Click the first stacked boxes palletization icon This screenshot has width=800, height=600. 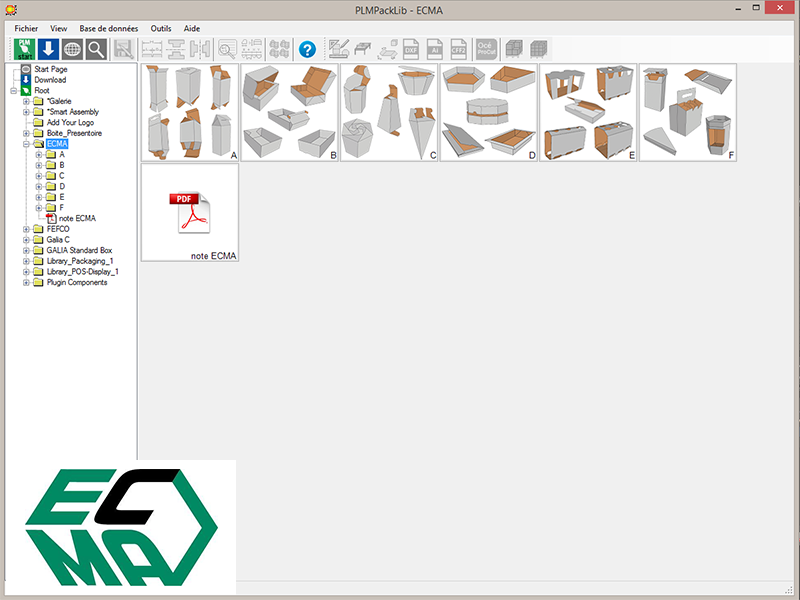coord(514,49)
